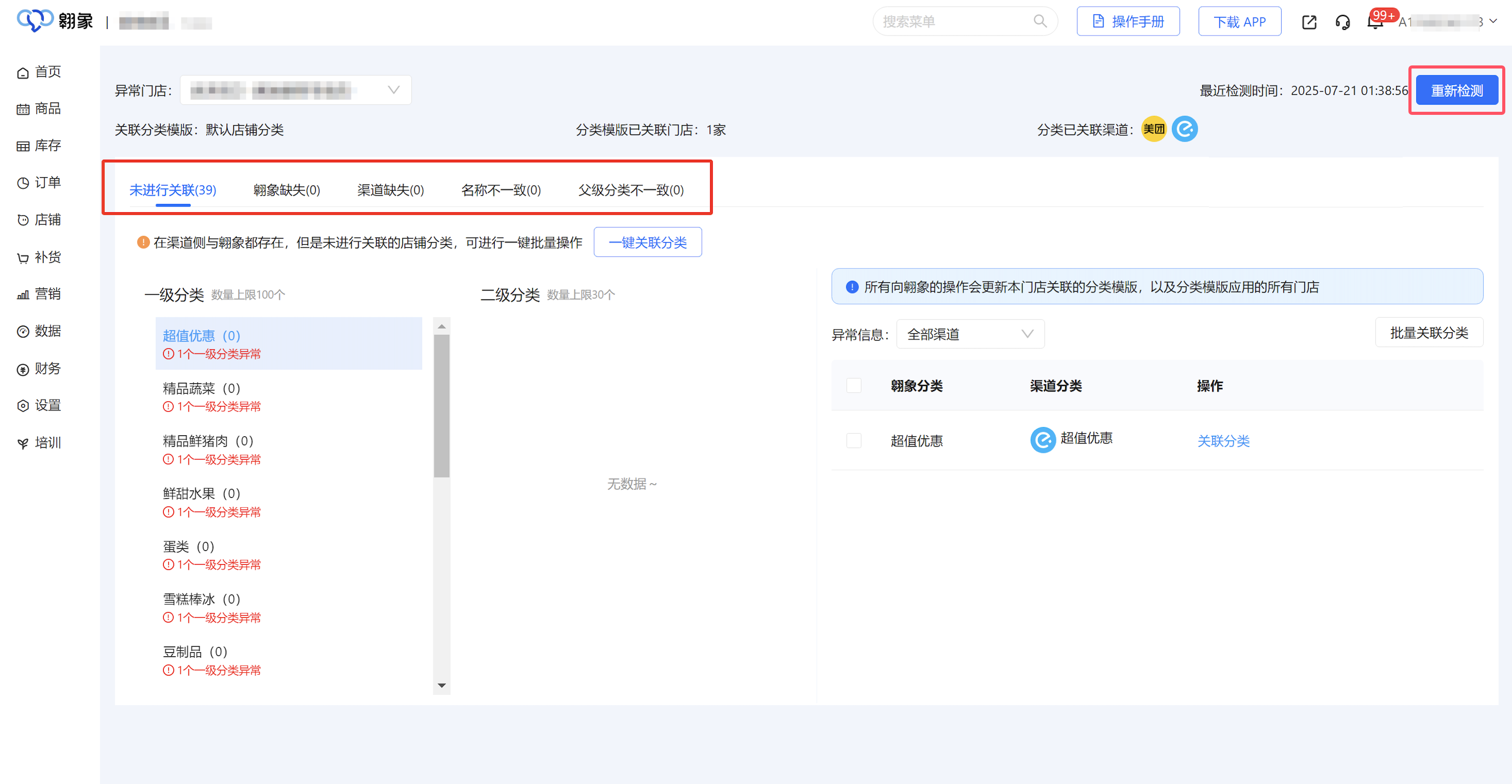Click the category list scroll-down arrow

[x=442, y=686]
